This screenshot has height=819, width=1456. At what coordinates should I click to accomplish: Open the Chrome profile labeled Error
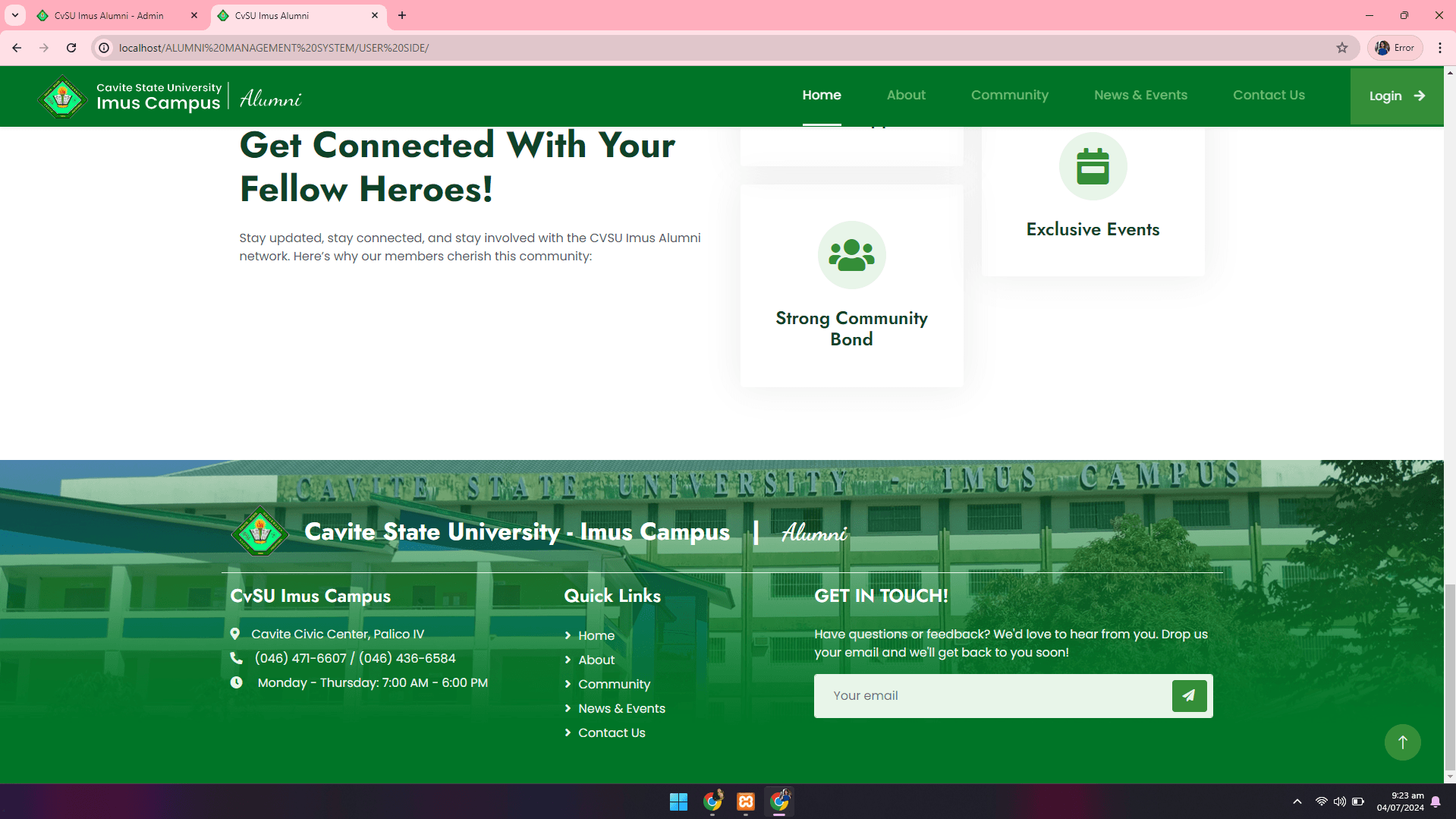(x=1394, y=47)
